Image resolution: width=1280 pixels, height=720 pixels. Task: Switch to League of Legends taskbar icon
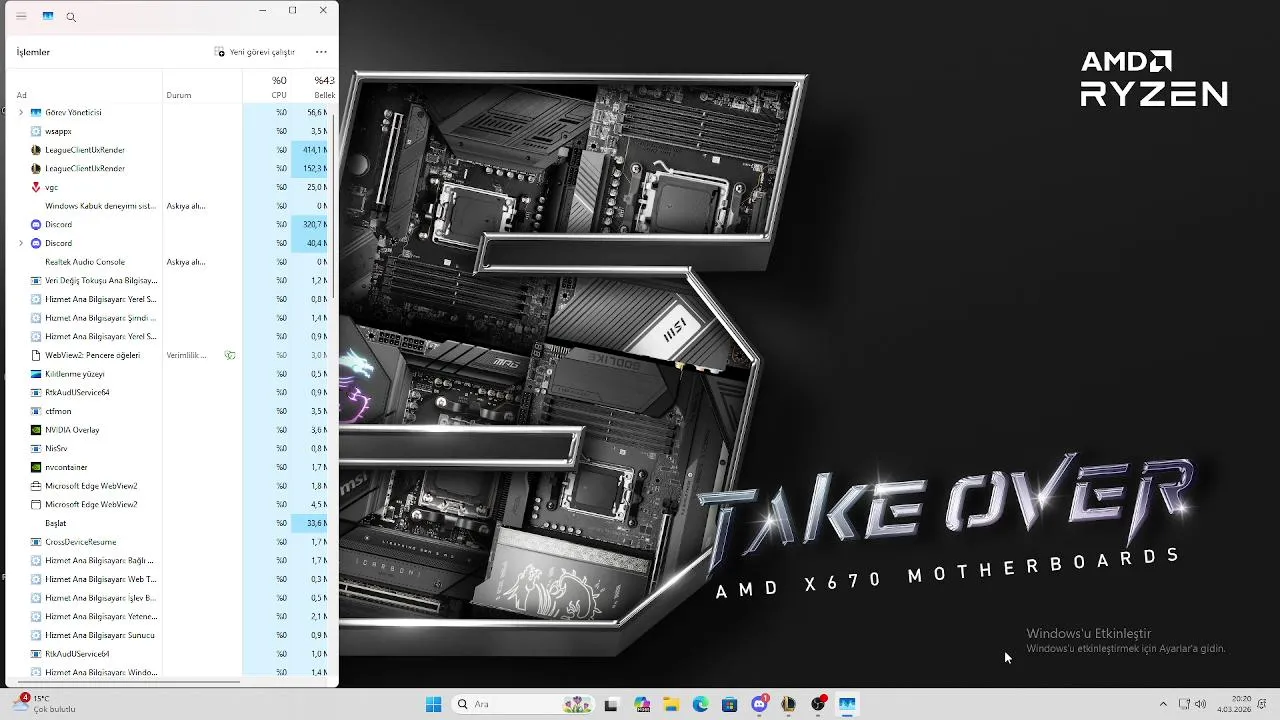[788, 704]
